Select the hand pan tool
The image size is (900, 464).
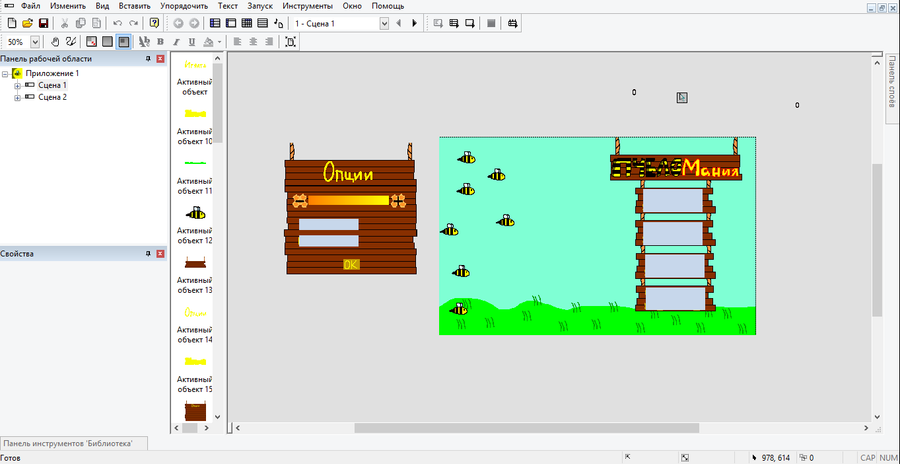(56, 41)
